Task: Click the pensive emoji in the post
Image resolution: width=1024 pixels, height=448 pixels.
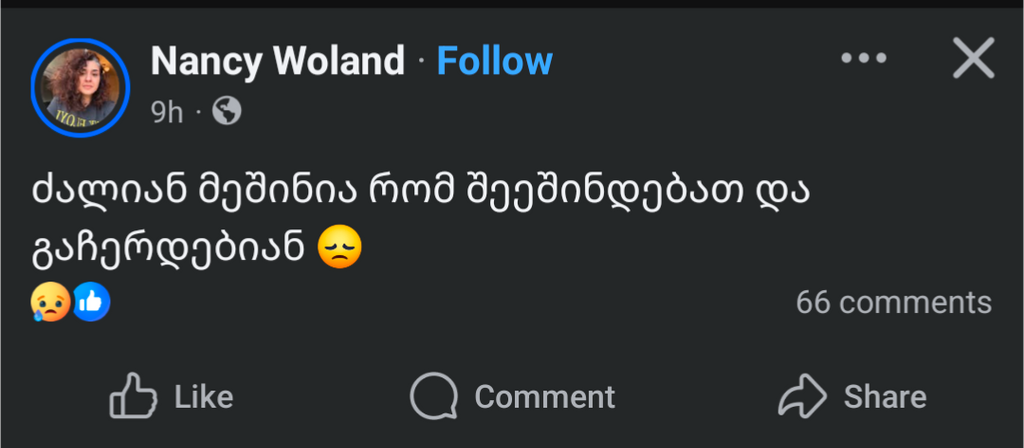Action: click(338, 247)
